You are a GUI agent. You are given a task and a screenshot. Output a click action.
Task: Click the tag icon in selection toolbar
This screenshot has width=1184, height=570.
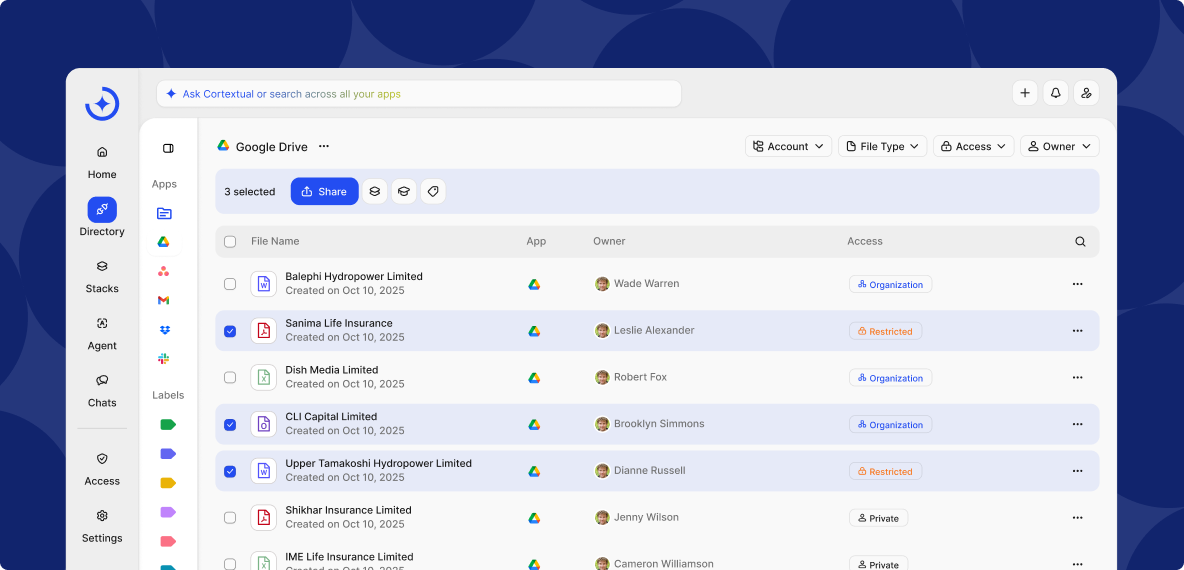click(x=433, y=191)
